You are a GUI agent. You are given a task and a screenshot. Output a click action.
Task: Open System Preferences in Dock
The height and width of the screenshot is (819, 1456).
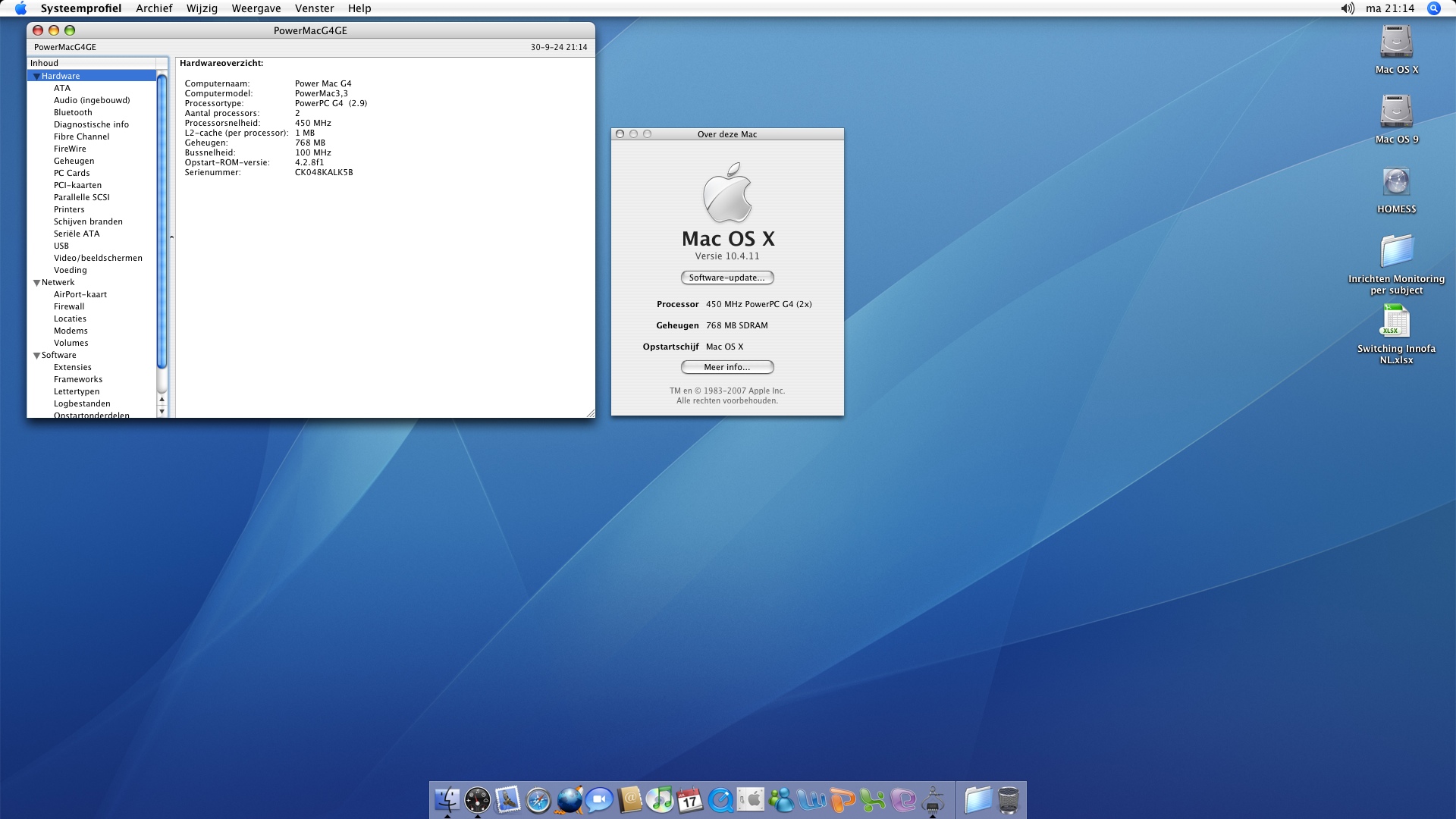click(751, 799)
